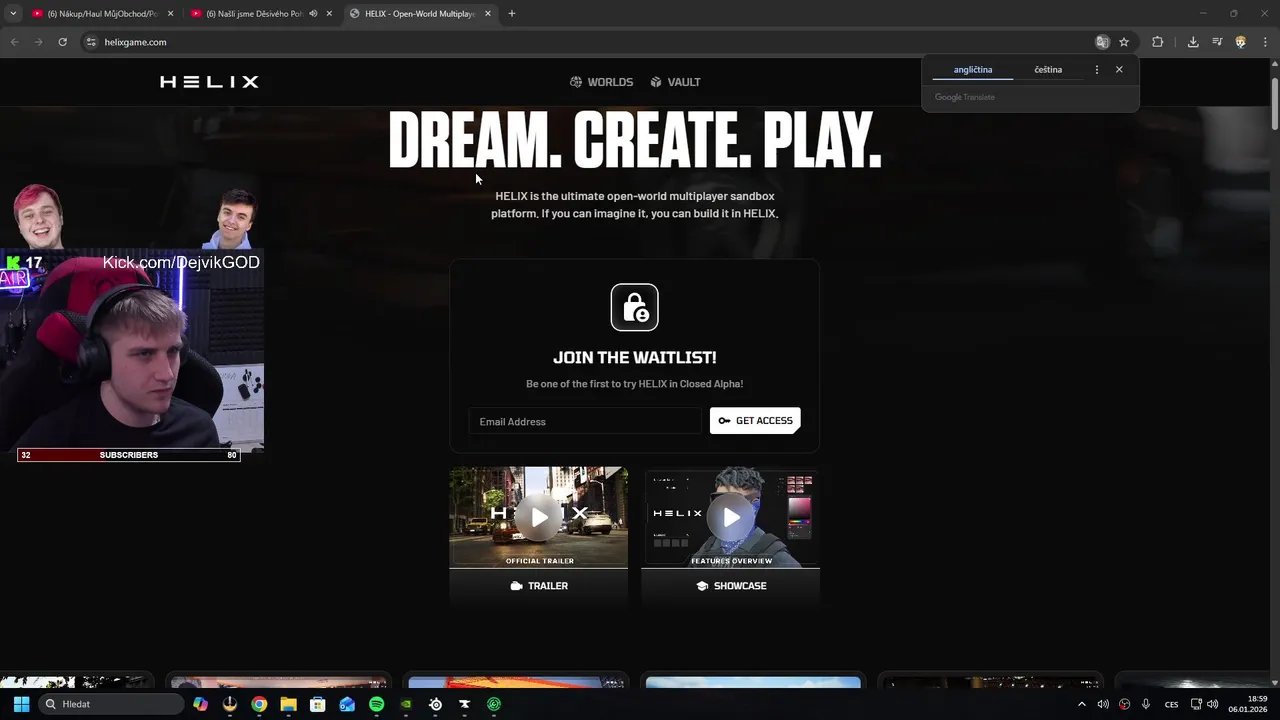Click the taskbar Hledat search box
Viewport: 1280px width, 720px height.
111,704
